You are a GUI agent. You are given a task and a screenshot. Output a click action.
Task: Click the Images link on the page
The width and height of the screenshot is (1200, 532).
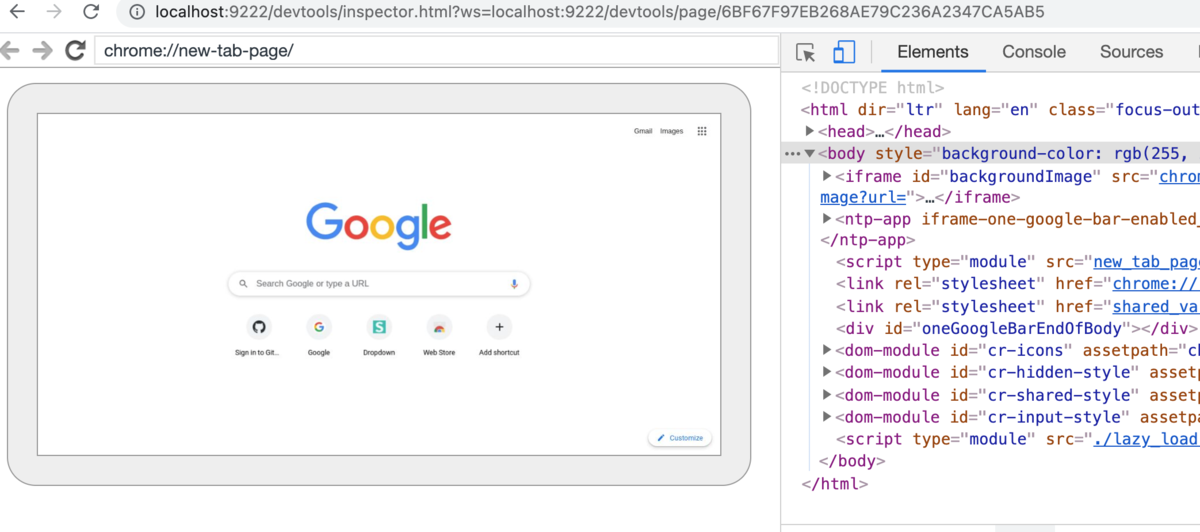tap(672, 131)
